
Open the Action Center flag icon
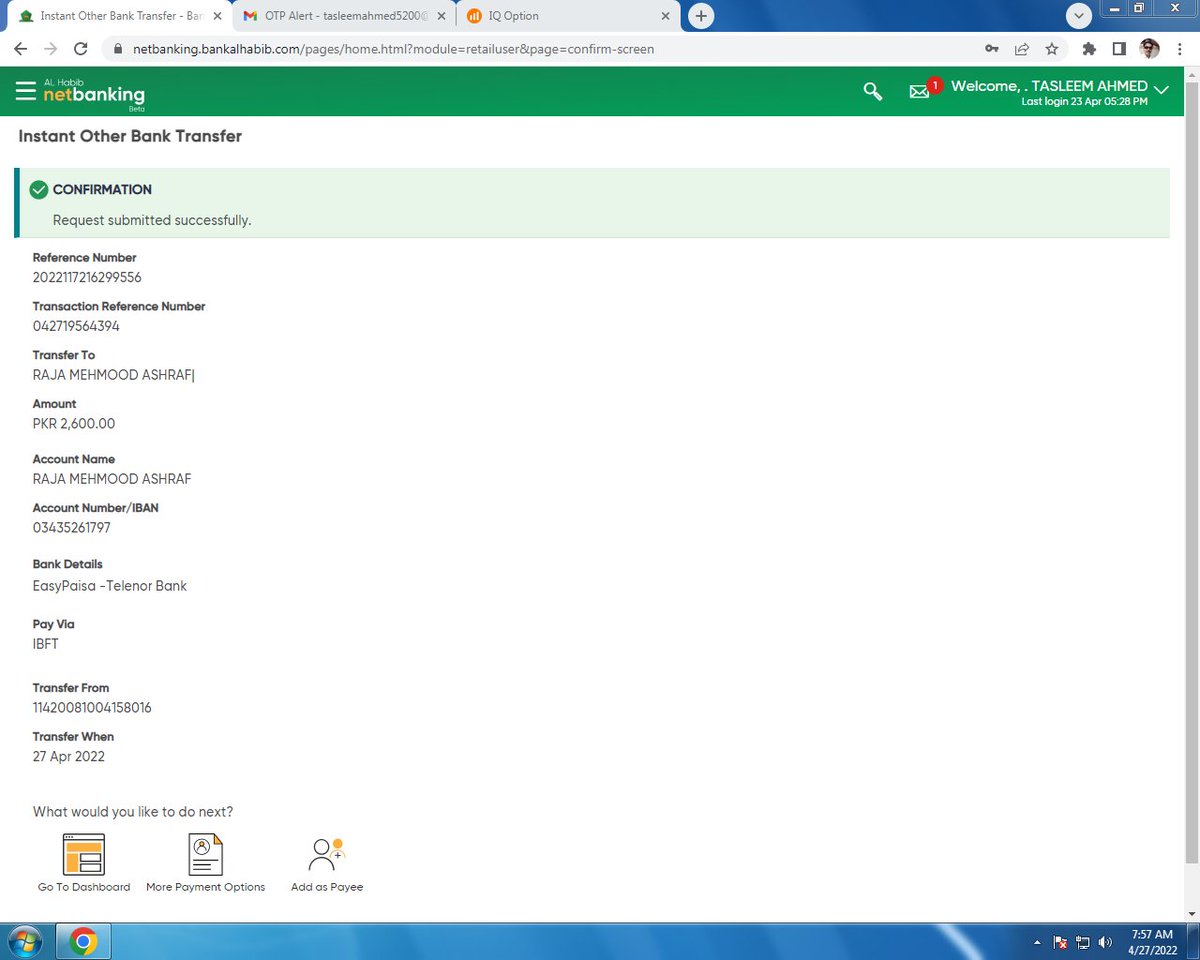point(1061,943)
